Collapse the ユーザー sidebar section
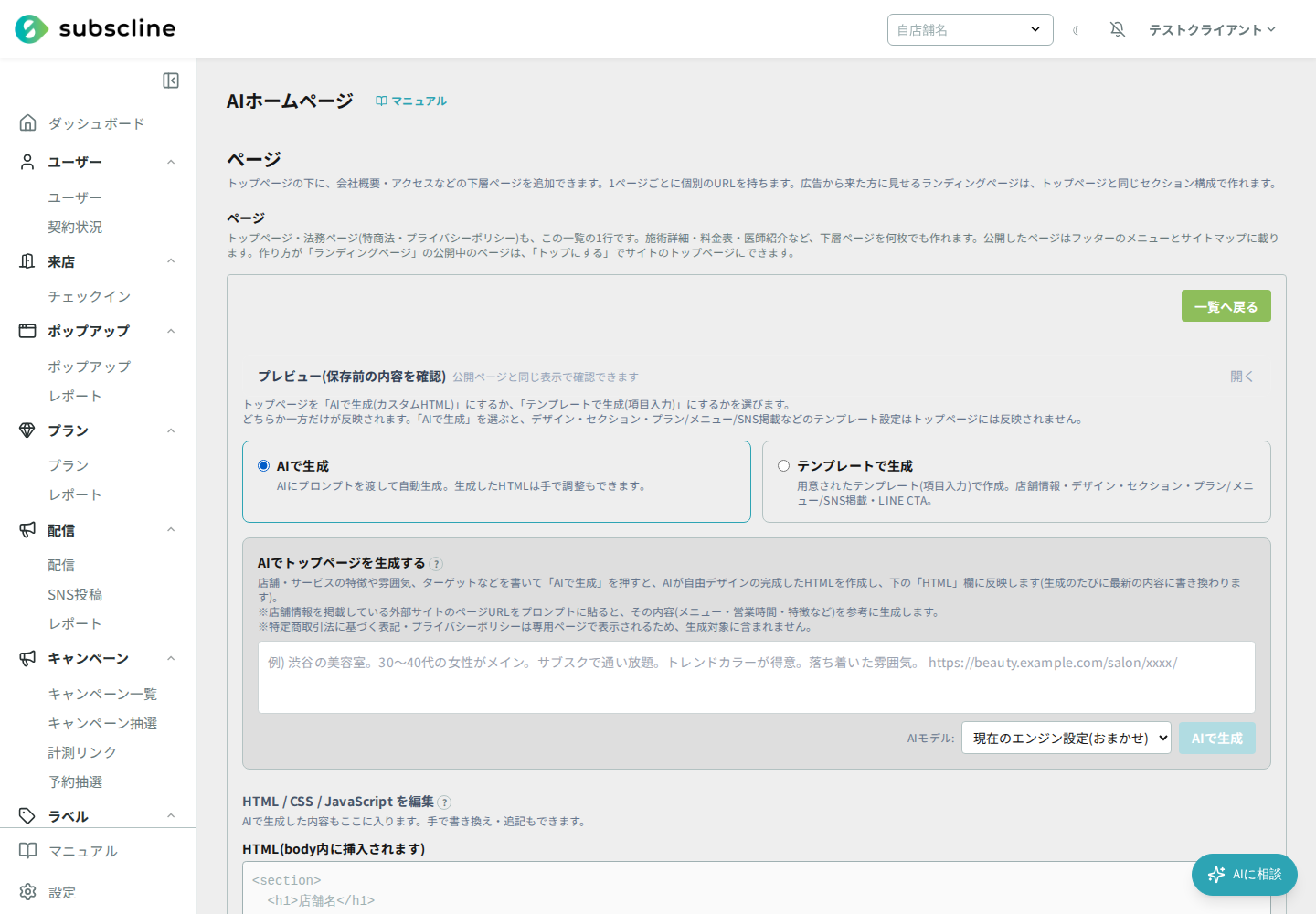 tap(171, 162)
